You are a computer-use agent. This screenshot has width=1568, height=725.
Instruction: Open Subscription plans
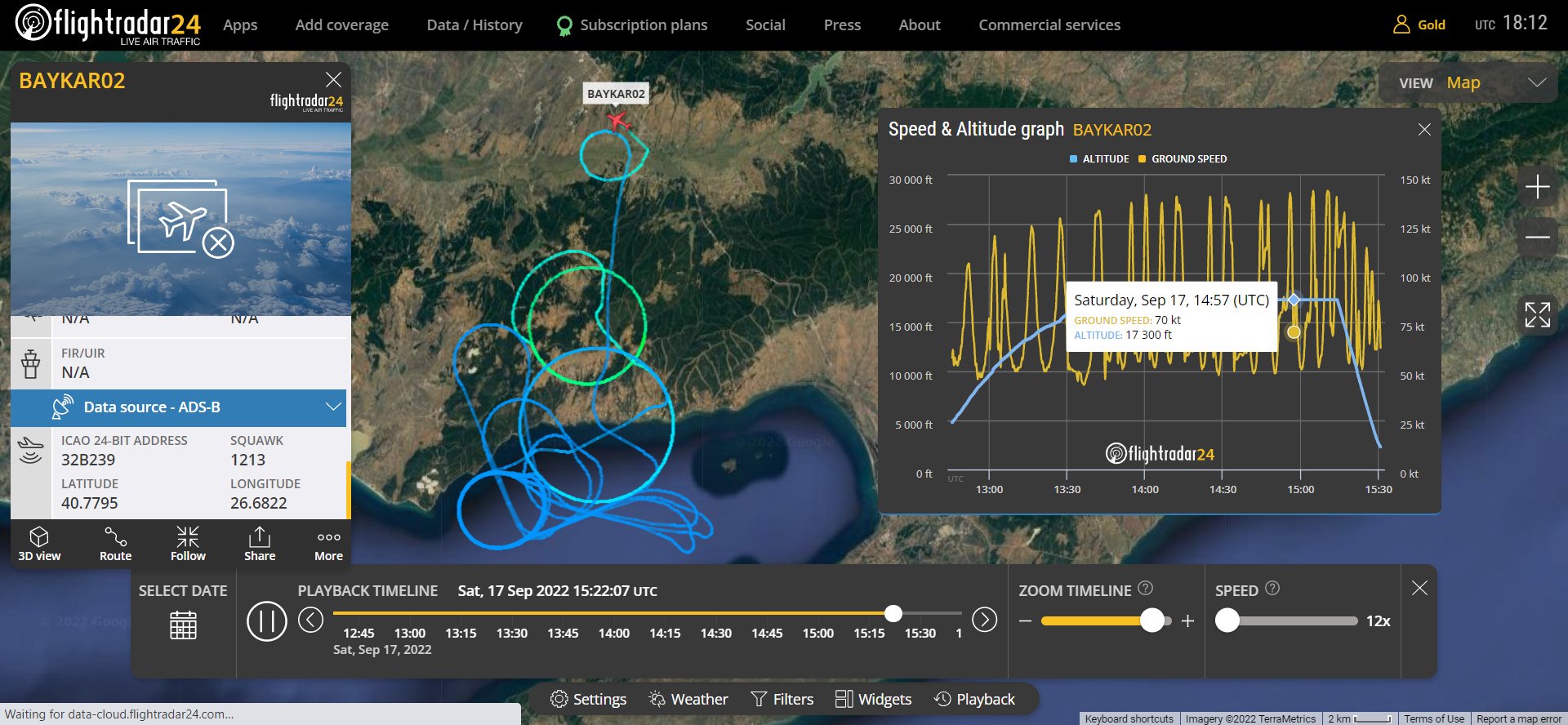[x=632, y=24]
